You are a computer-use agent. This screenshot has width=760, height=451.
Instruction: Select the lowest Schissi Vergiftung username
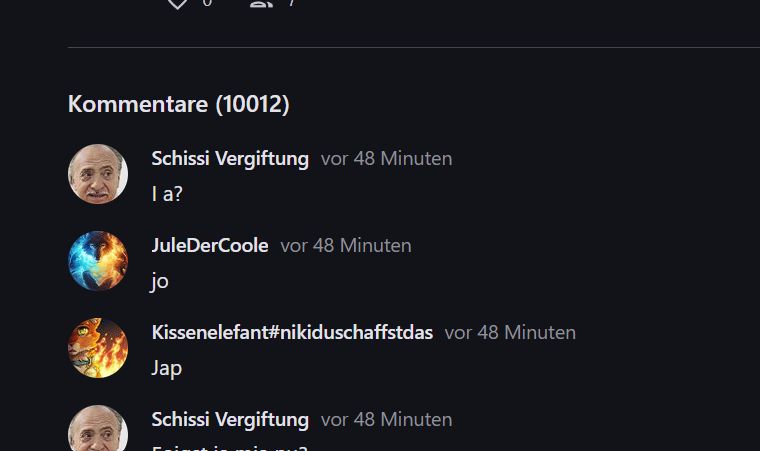(230, 420)
